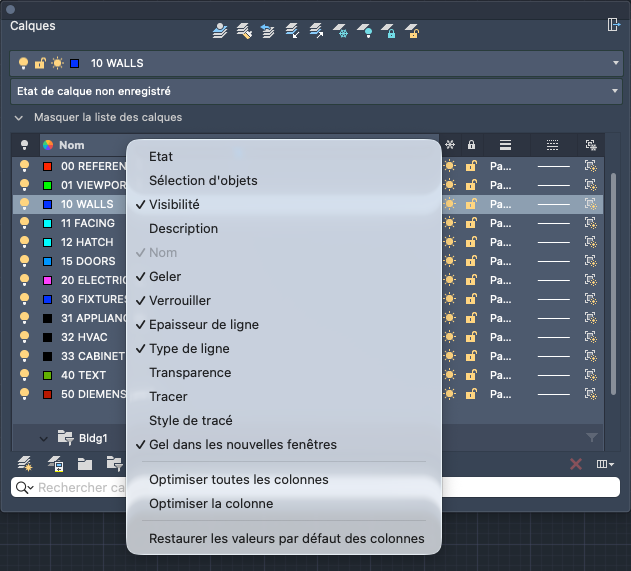
Task: Click the new viewport freeze column header
Action: click(x=591, y=145)
